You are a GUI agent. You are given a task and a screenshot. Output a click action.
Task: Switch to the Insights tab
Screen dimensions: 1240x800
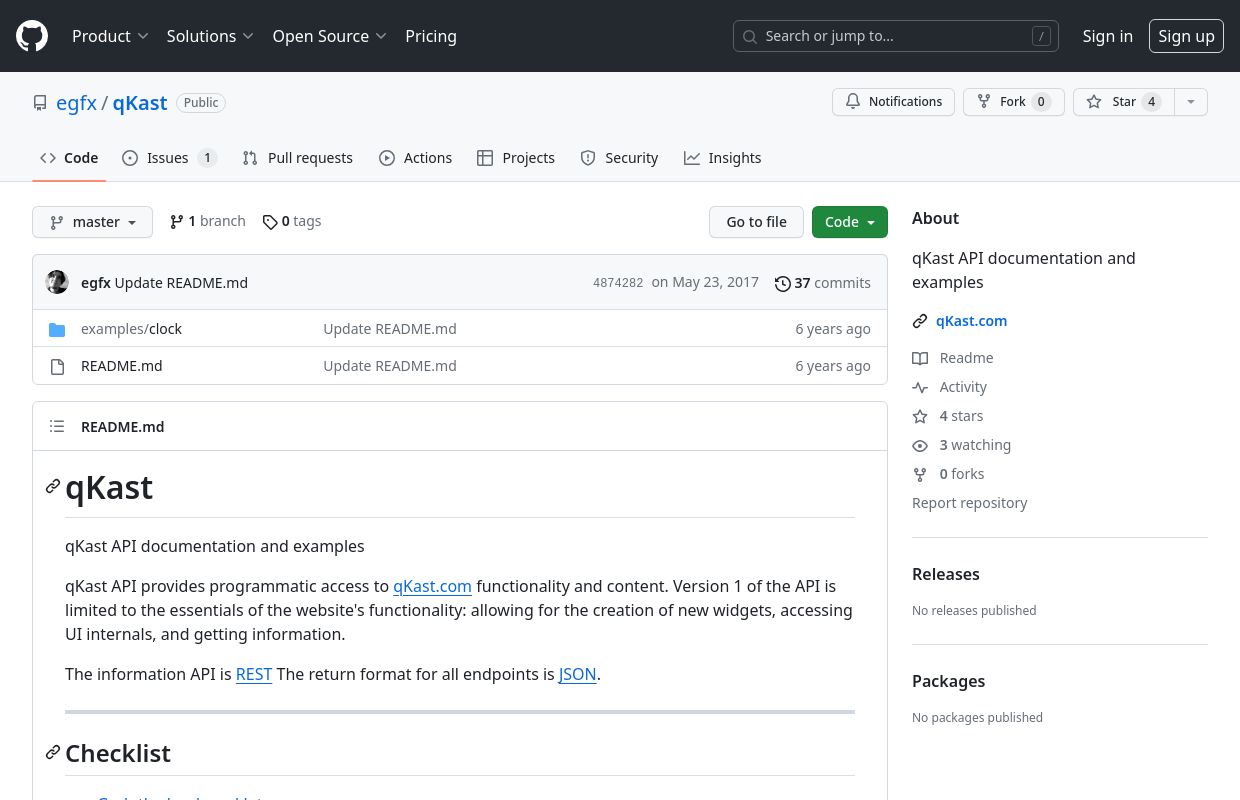coord(723,158)
